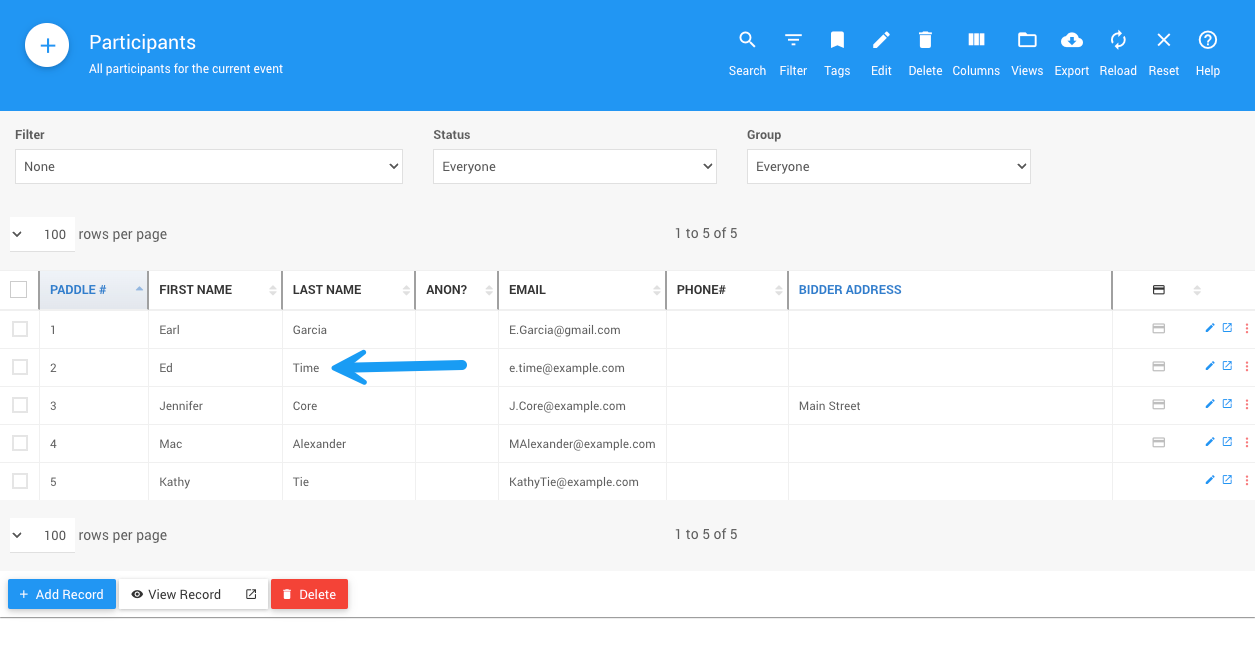
Task: Open Jennifer Core's record in a new window
Action: pyautogui.click(x=1227, y=404)
